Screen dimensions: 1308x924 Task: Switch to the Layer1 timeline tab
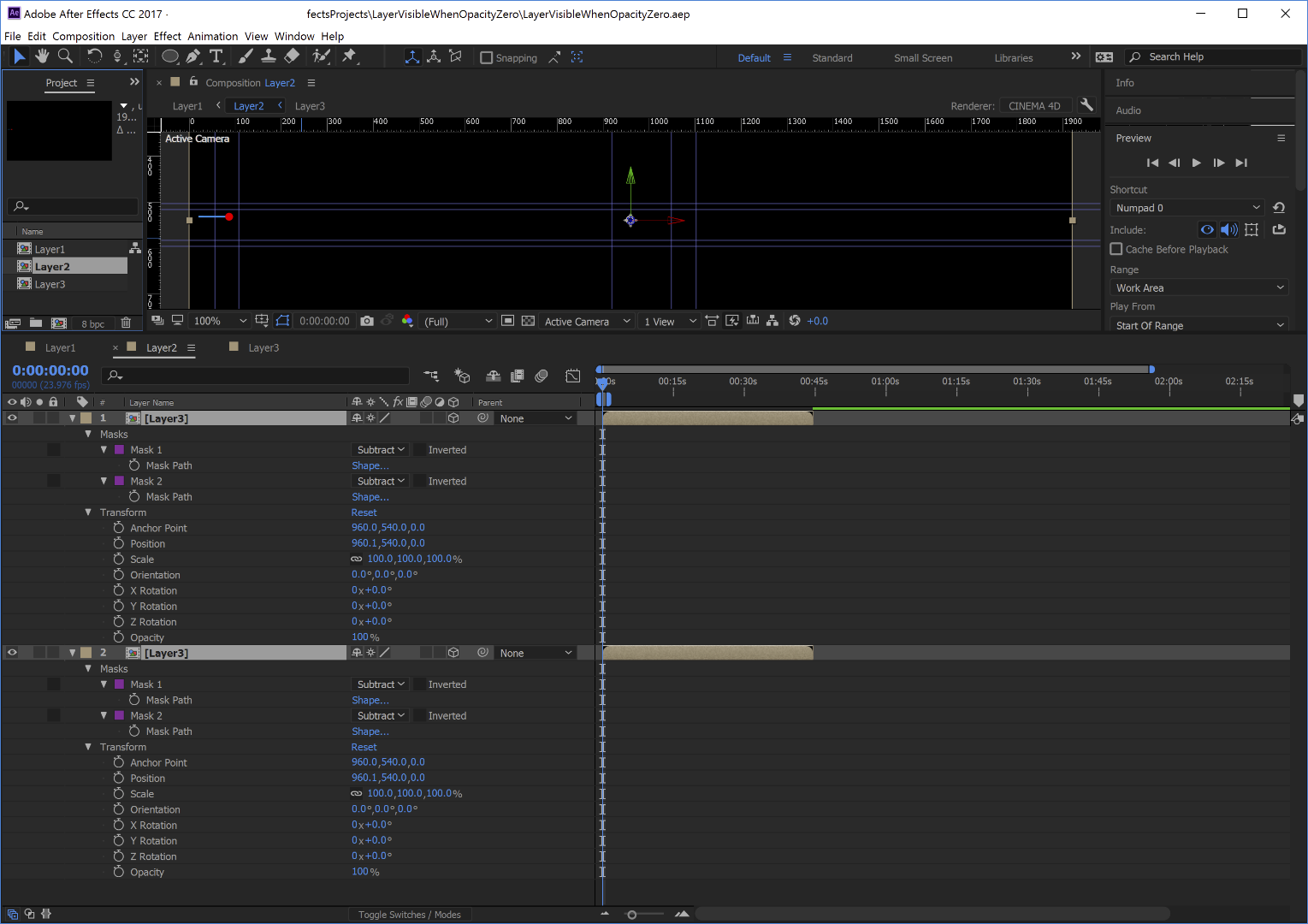[x=60, y=347]
